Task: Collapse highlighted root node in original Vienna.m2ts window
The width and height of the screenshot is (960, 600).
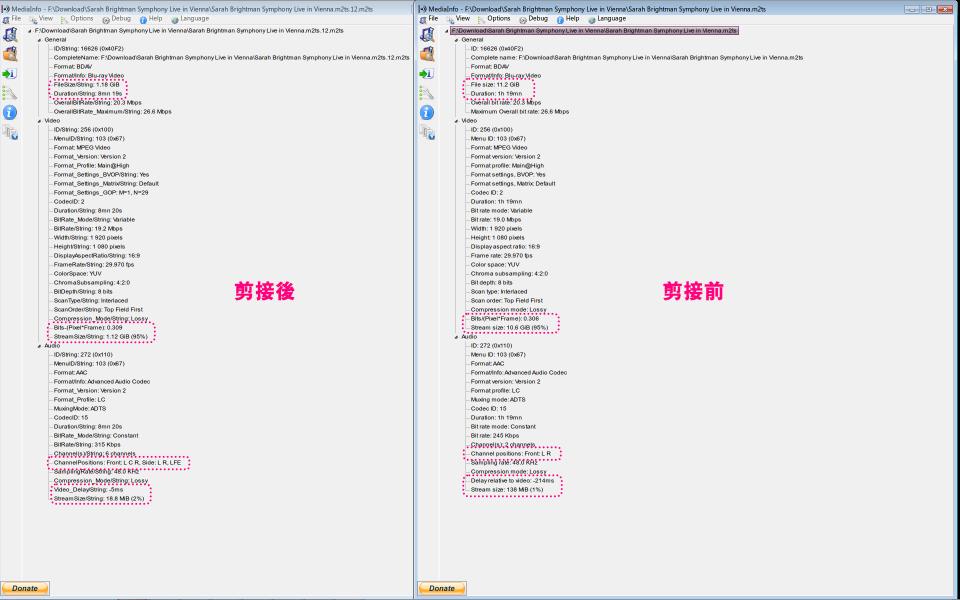Action: 446,31
